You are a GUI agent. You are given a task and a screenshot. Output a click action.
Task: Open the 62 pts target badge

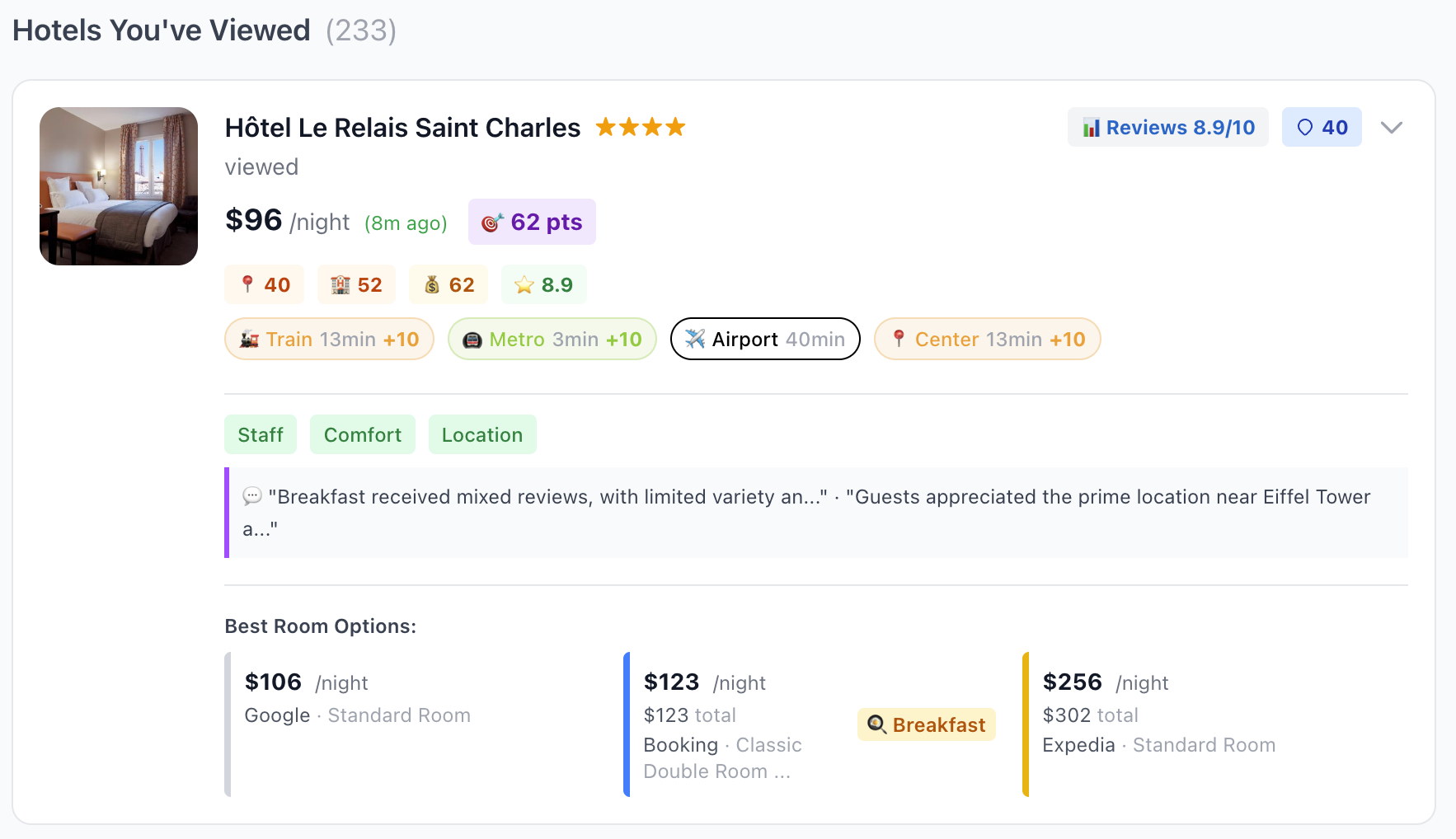(532, 221)
